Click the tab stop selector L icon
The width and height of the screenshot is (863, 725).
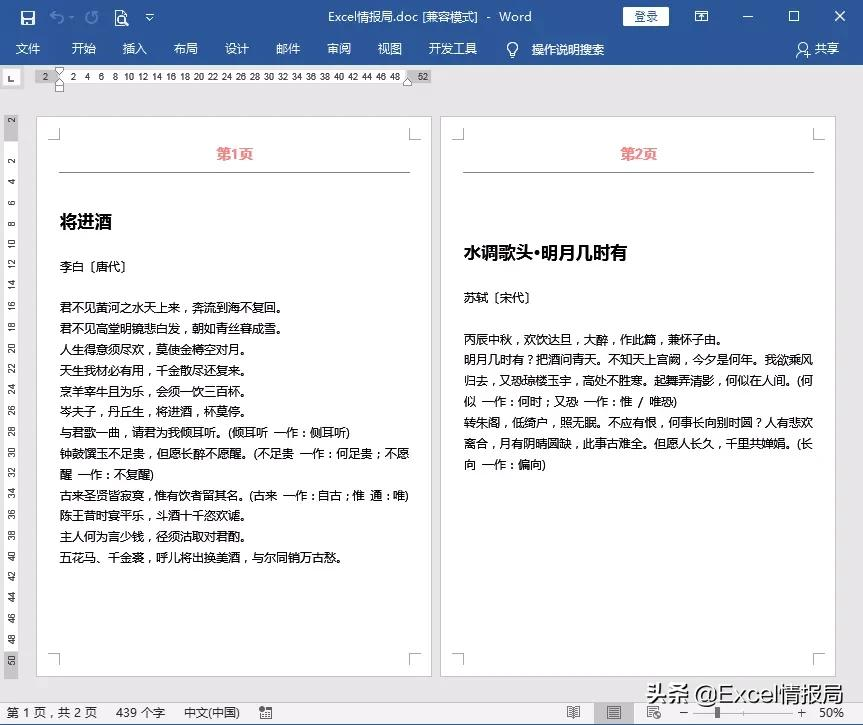click(x=11, y=78)
